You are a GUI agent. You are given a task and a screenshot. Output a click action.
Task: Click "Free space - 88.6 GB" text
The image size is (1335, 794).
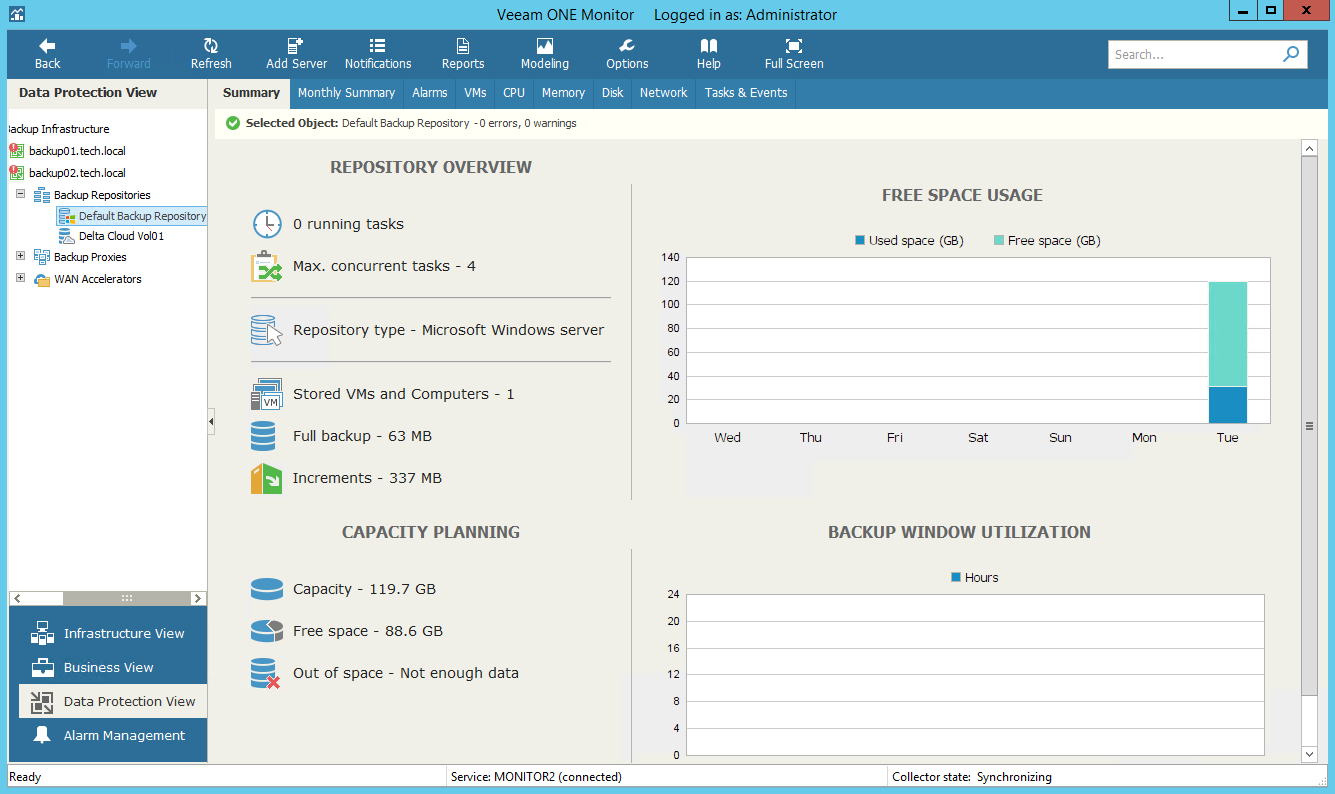pyautogui.click(x=368, y=631)
